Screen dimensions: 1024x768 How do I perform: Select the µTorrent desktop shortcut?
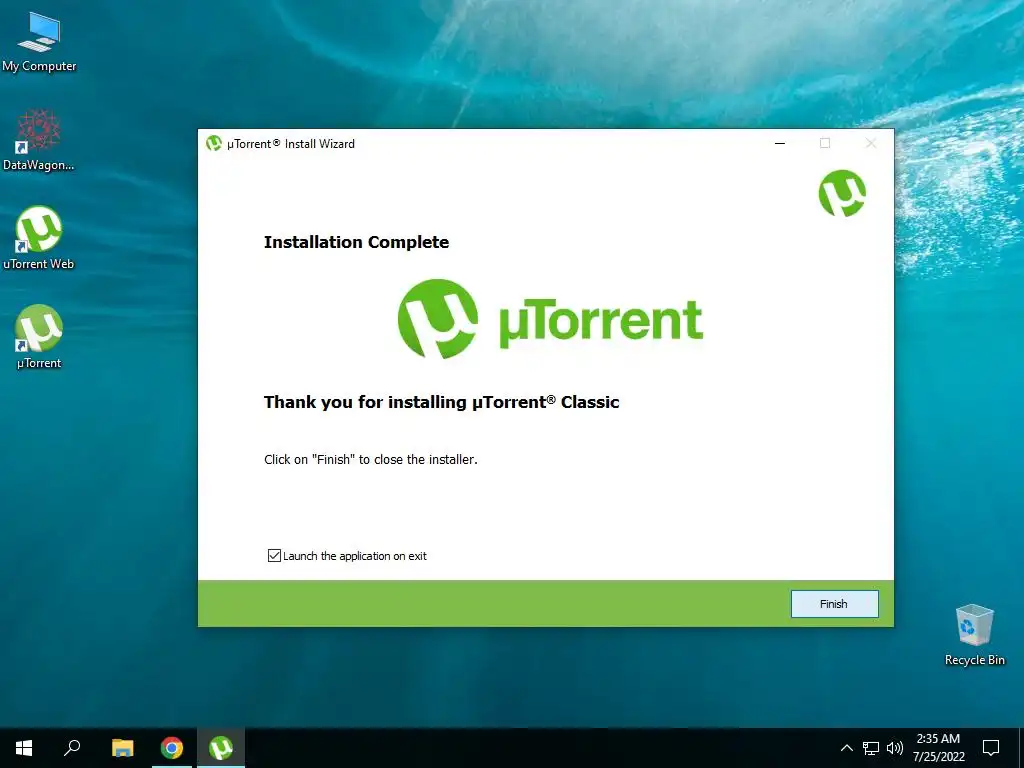point(39,338)
